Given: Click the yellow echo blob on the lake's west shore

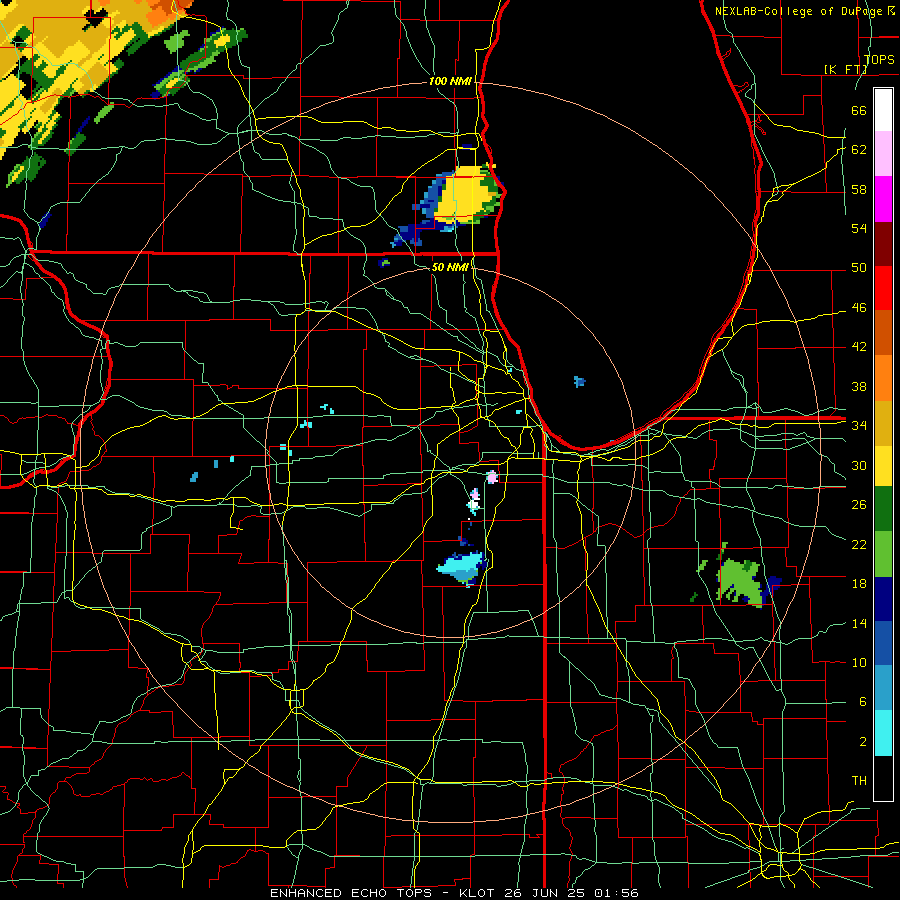Looking at the screenshot, I should [466, 194].
